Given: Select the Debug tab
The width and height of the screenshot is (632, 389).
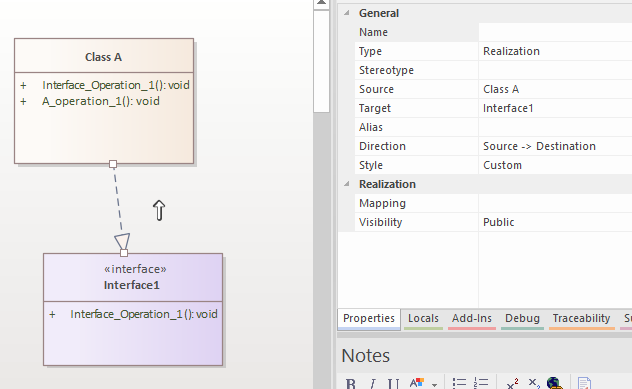Looking at the screenshot, I should 522,319.
